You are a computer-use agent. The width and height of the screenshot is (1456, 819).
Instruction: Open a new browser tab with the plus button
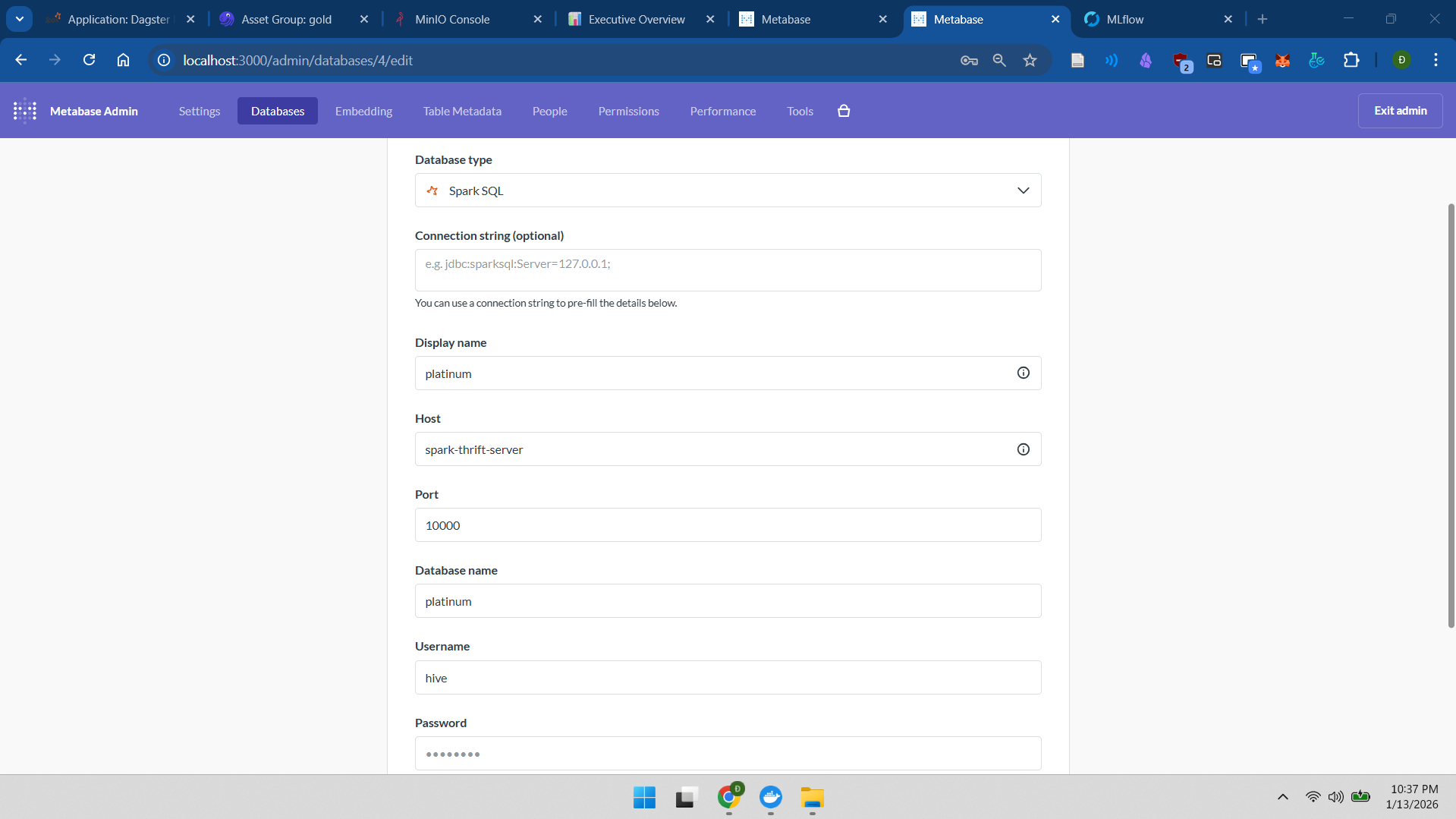(x=1263, y=19)
